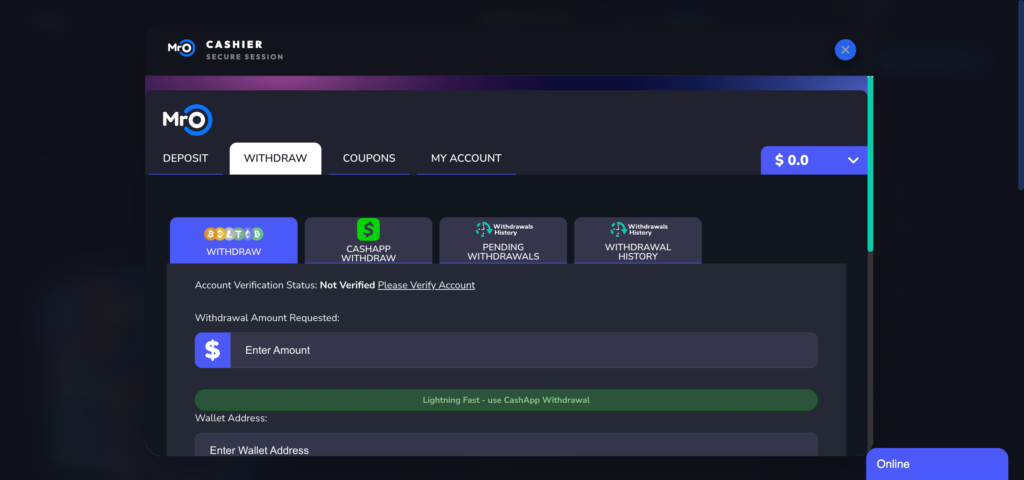Screen dimensions: 1024x480
Task: Follow the Please Verify Account link
Action: (x=426, y=285)
